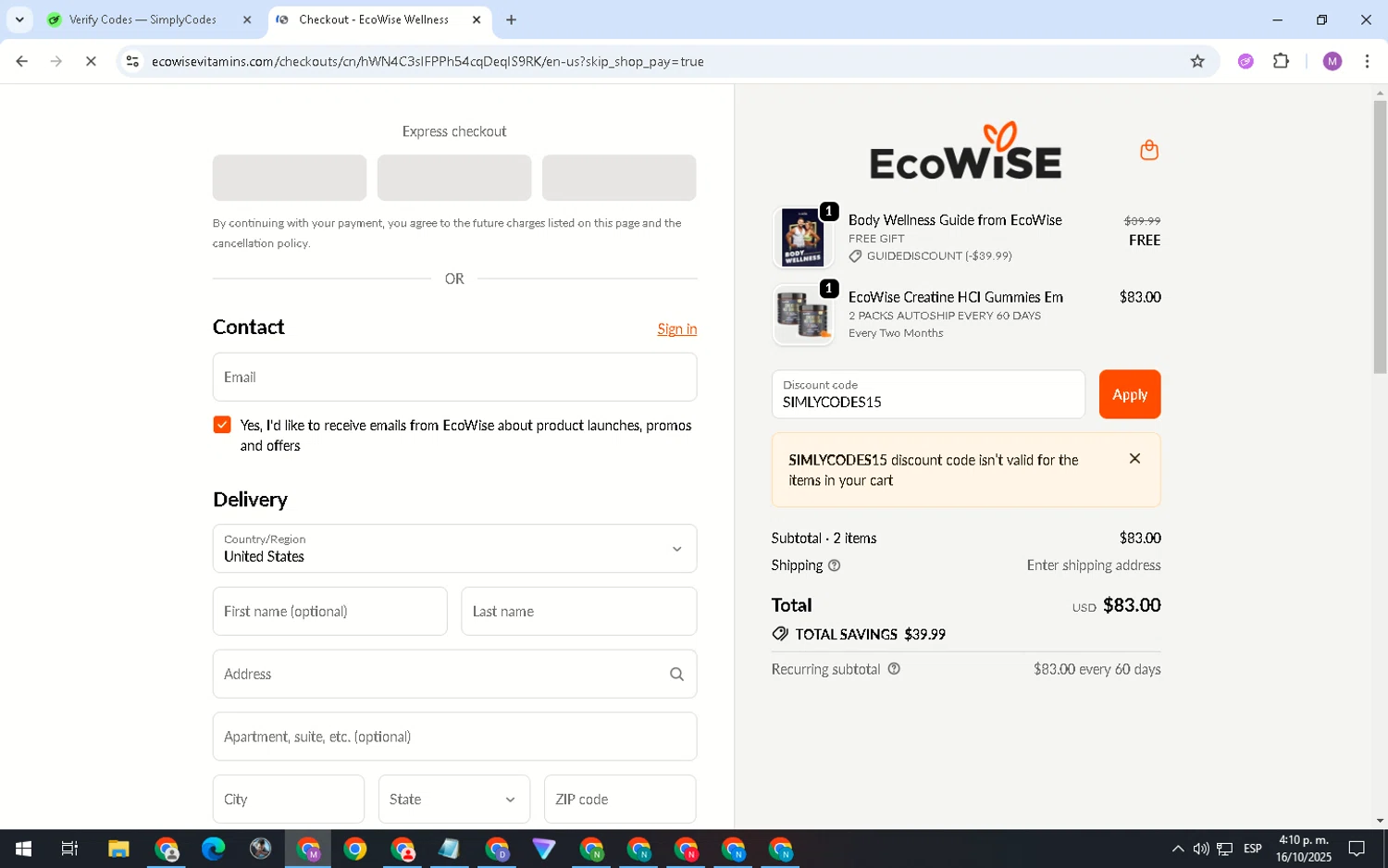The width and height of the screenshot is (1388, 868).
Task: Dismiss the invalid discount code message
Action: [1134, 459]
